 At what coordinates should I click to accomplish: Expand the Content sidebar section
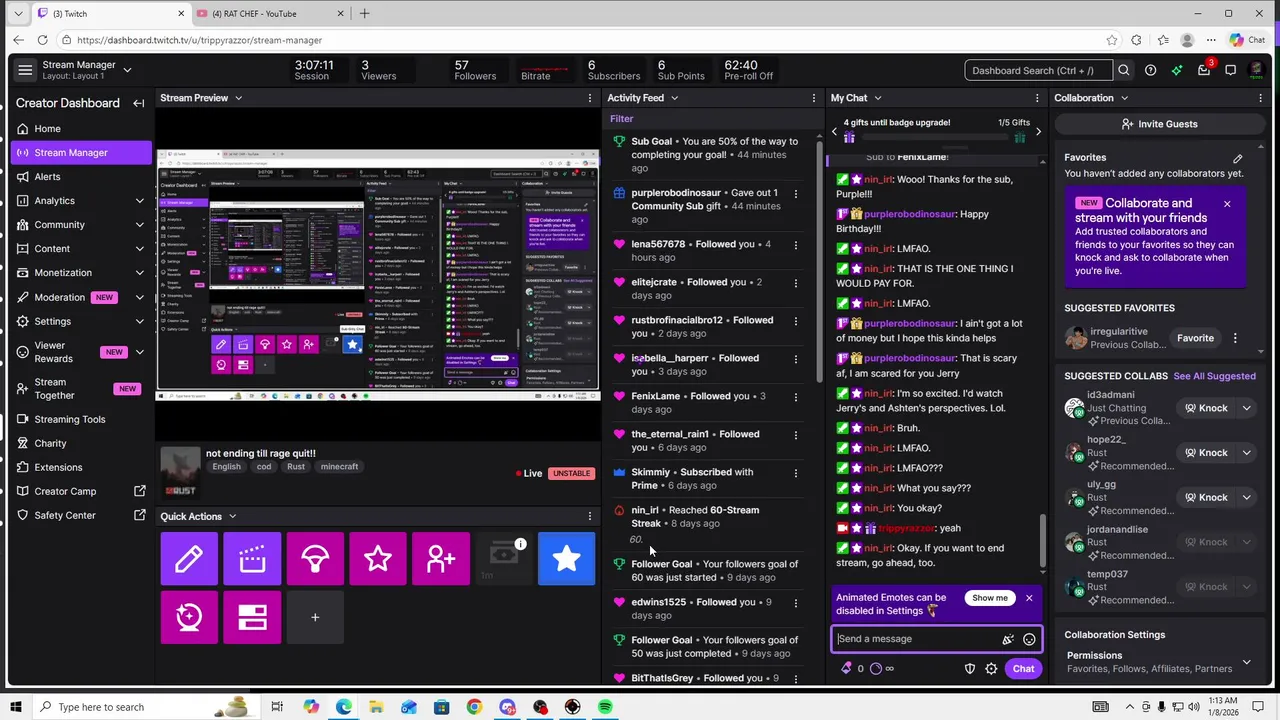point(139,249)
